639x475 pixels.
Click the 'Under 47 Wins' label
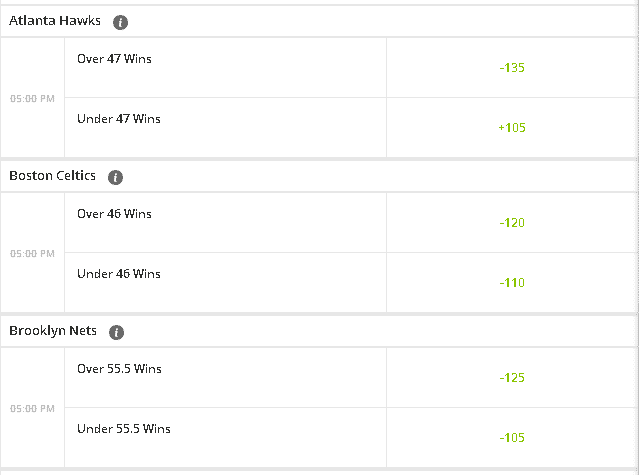pos(119,119)
